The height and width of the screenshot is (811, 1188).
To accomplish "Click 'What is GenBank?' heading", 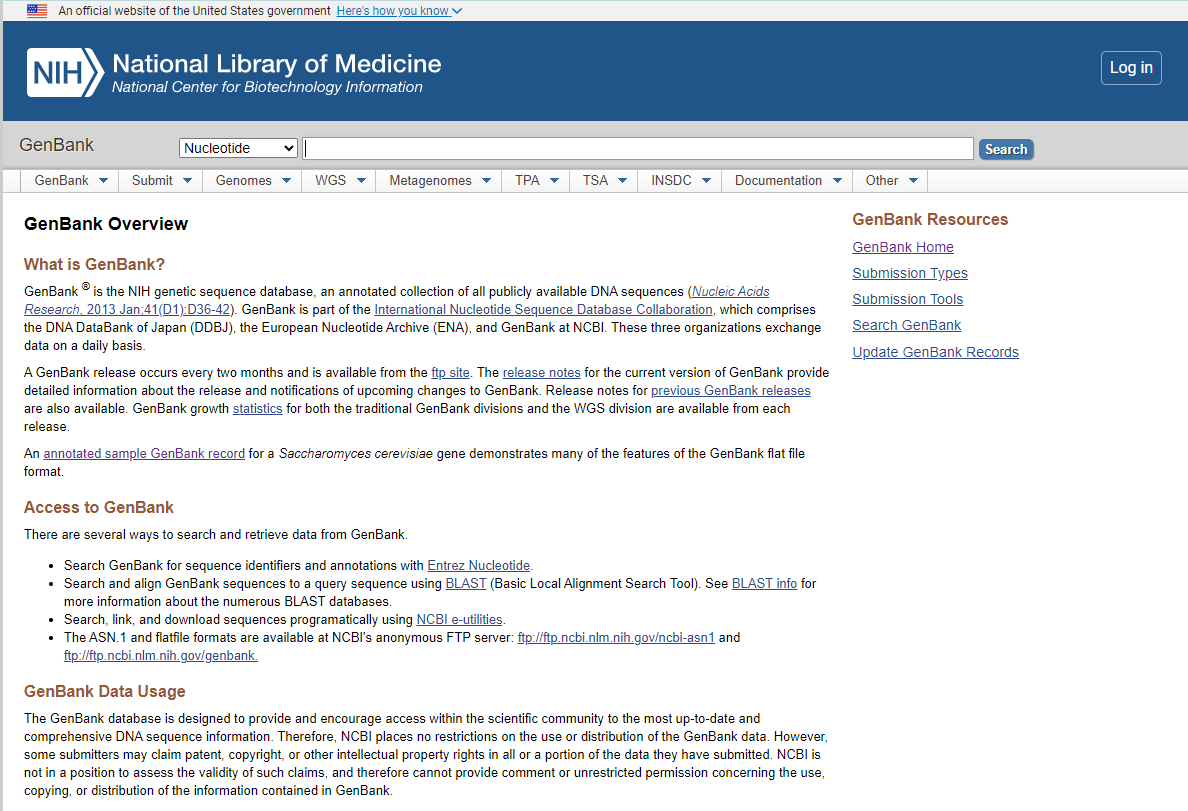I will tap(94, 264).
